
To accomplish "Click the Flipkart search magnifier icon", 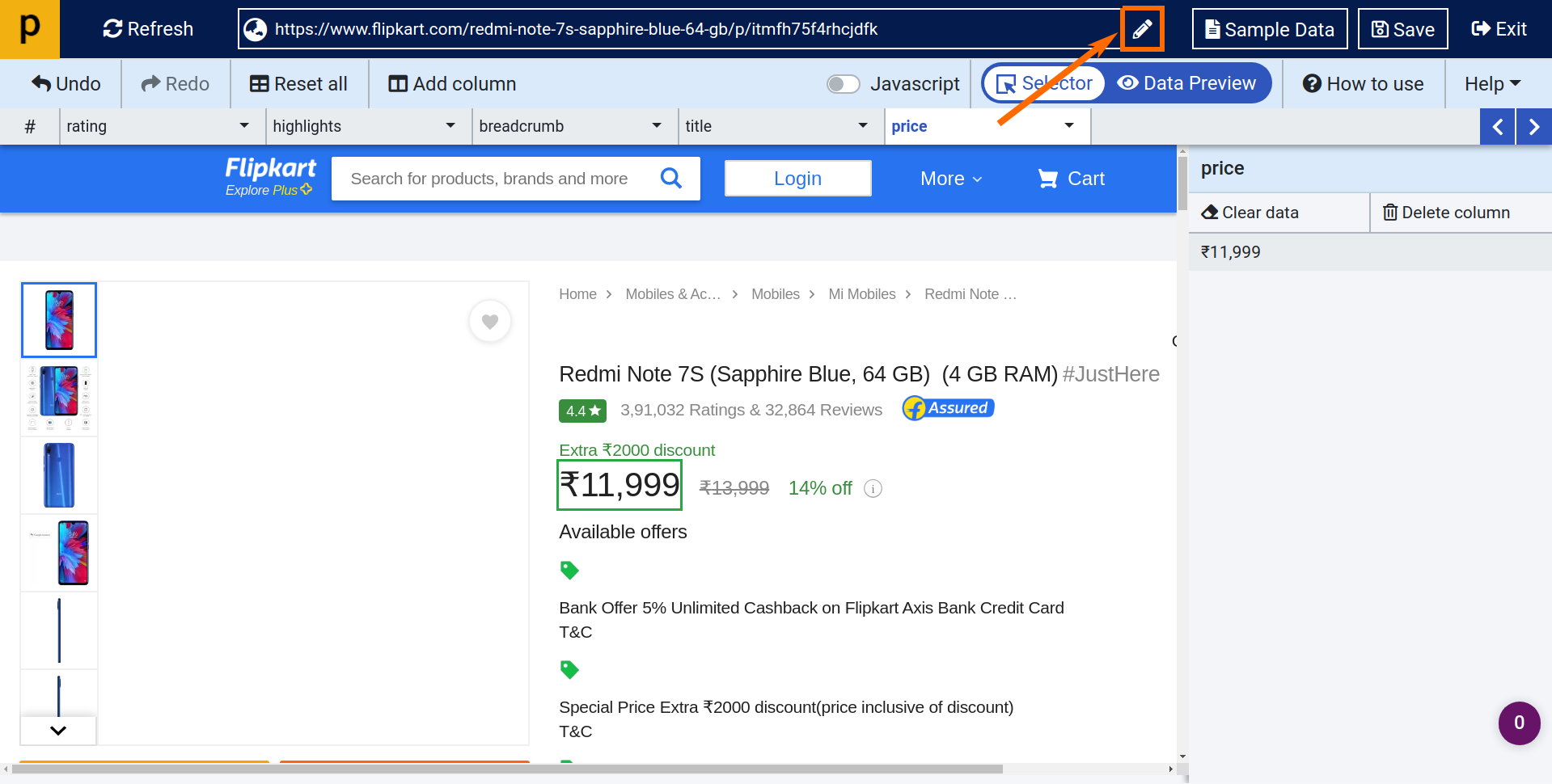I will 670,178.
